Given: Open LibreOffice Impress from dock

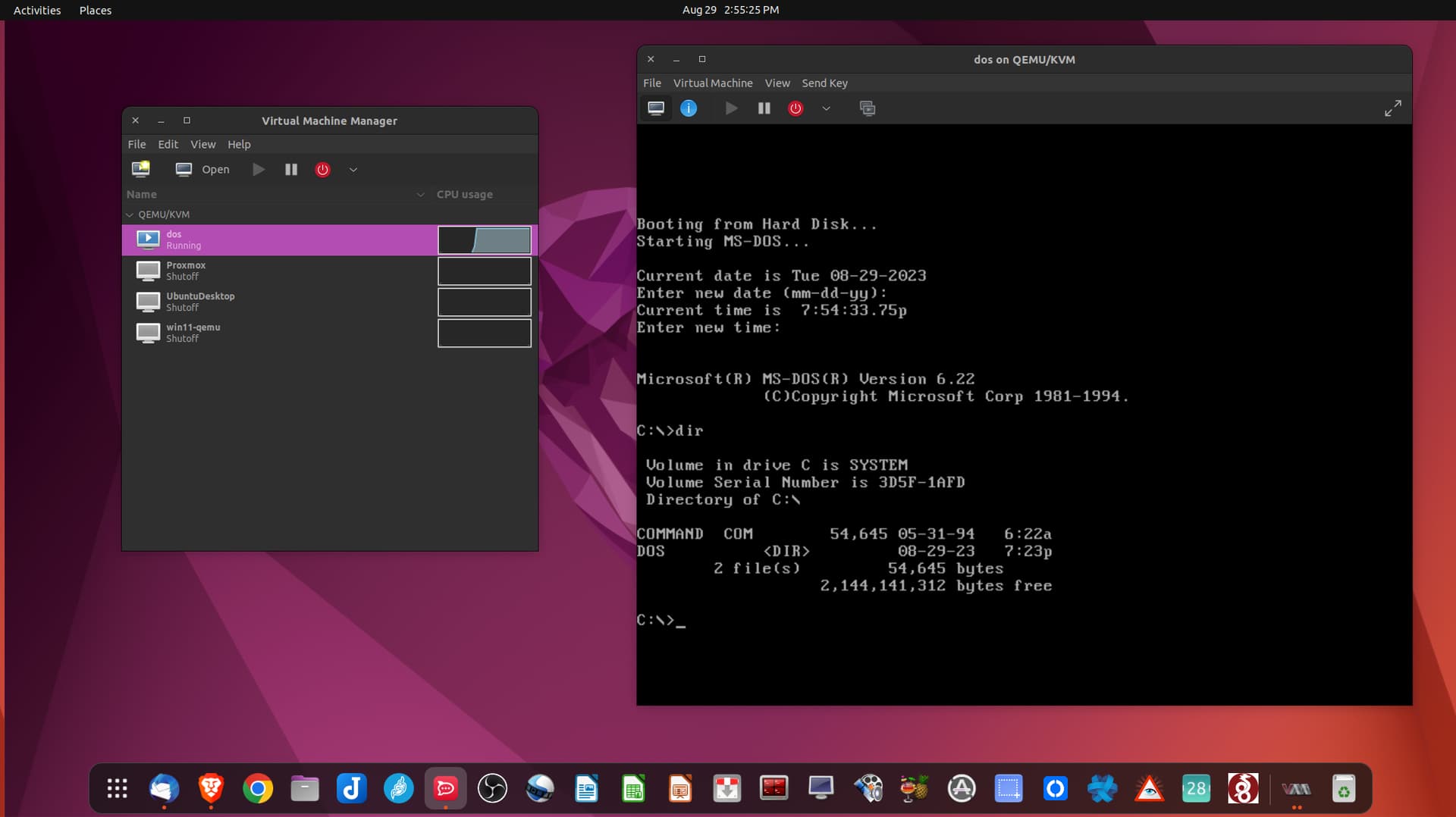Looking at the screenshot, I should (681, 789).
